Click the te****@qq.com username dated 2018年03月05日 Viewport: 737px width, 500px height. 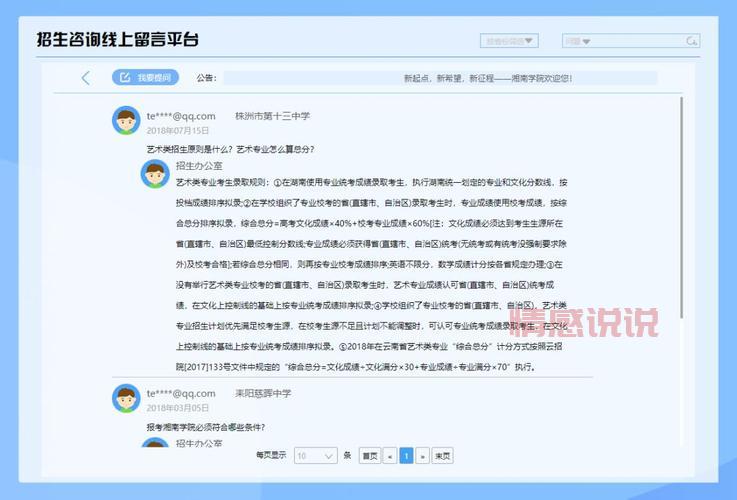click(x=181, y=393)
